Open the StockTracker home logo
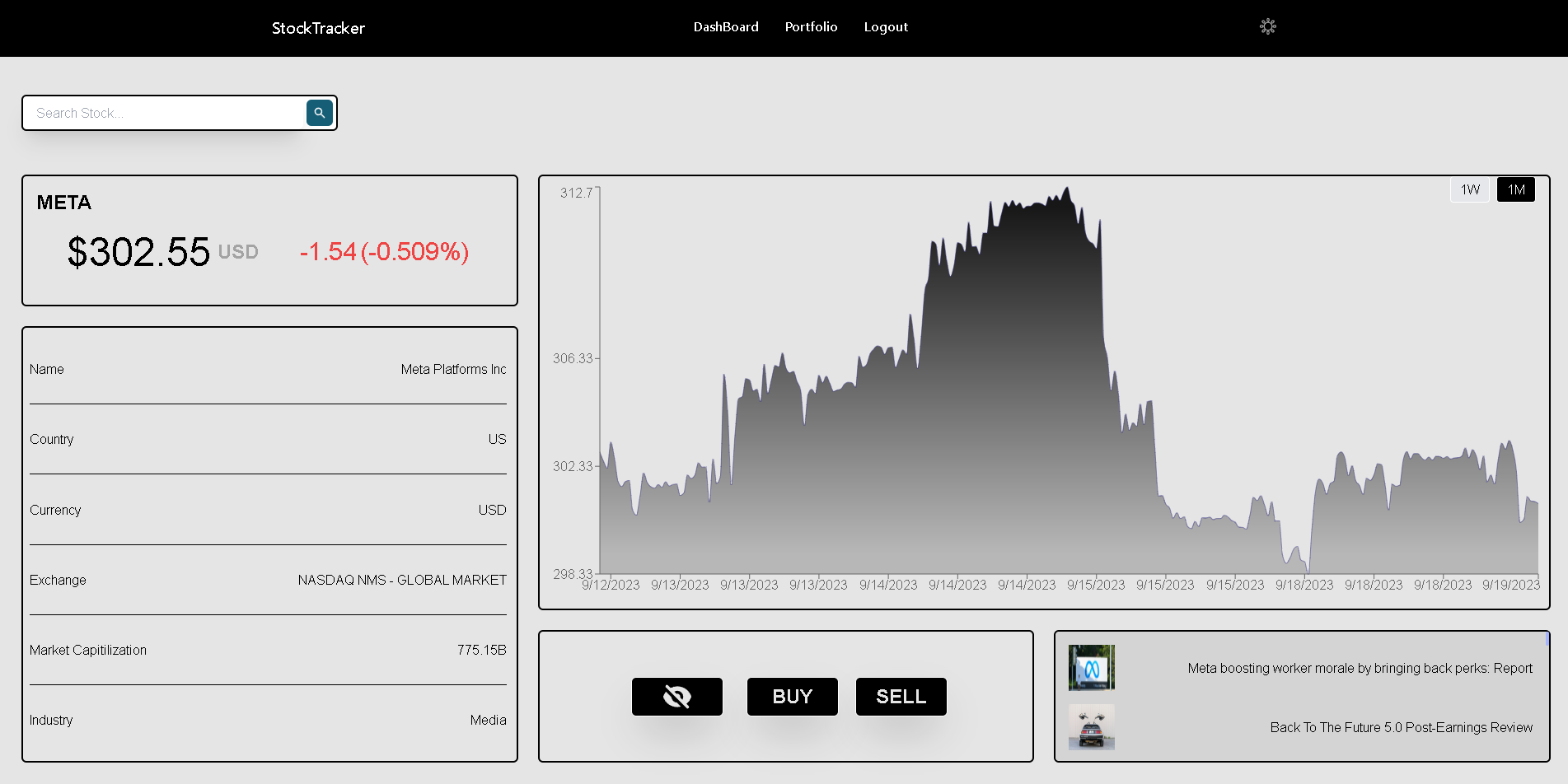The width and height of the screenshot is (1568, 784). (x=318, y=27)
